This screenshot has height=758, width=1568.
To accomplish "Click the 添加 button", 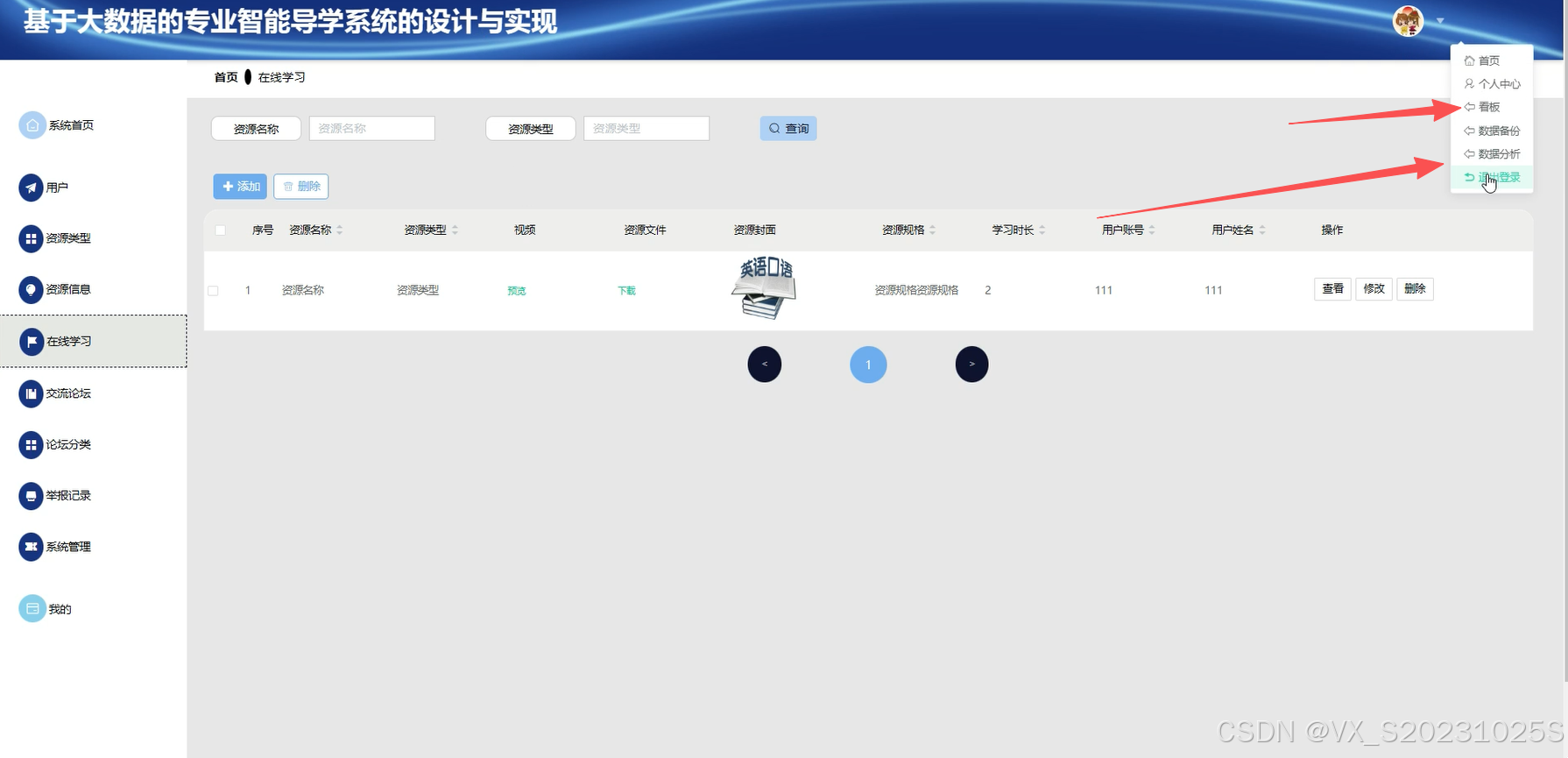I will coord(240,187).
